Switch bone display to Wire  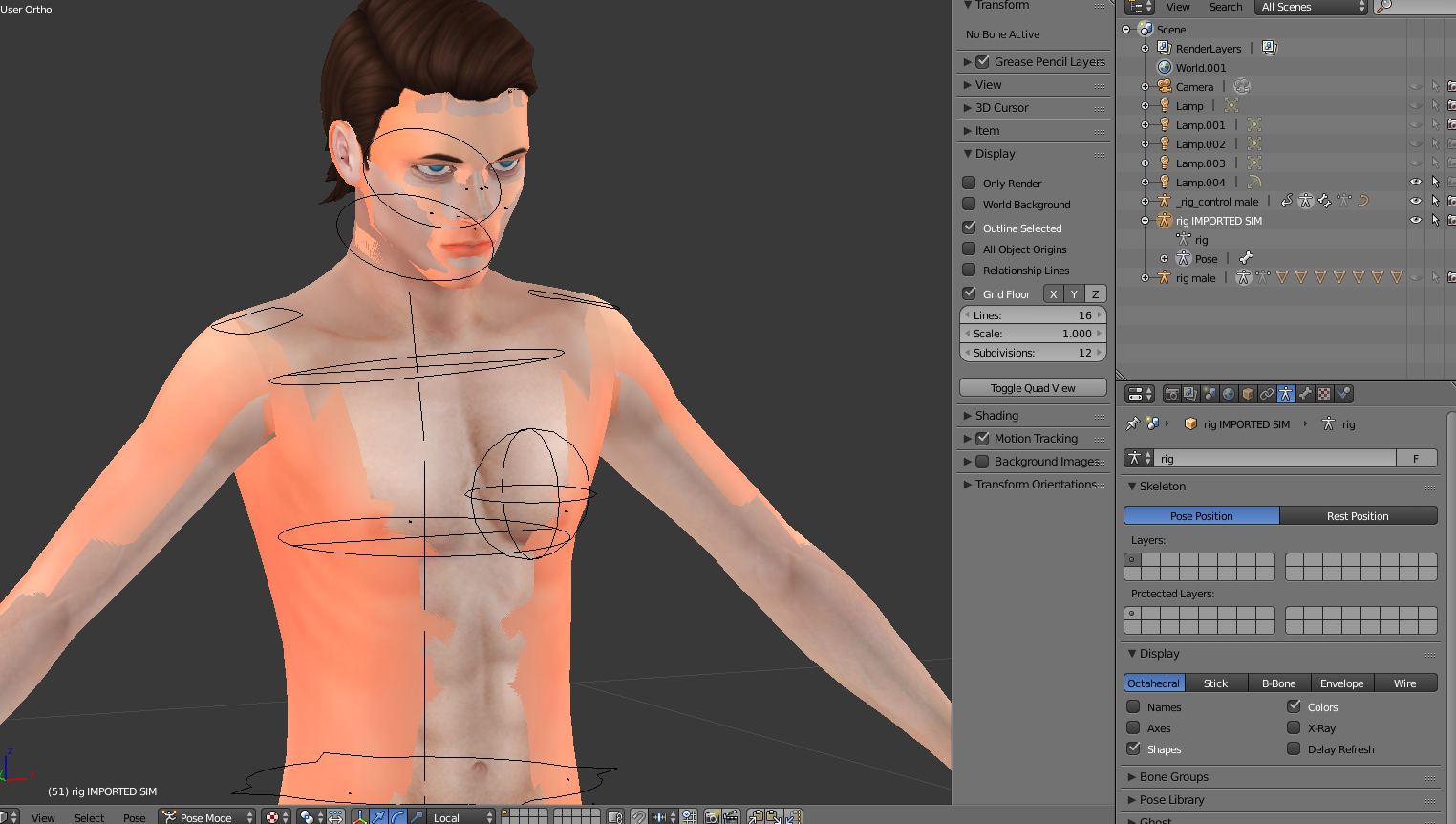(1405, 683)
